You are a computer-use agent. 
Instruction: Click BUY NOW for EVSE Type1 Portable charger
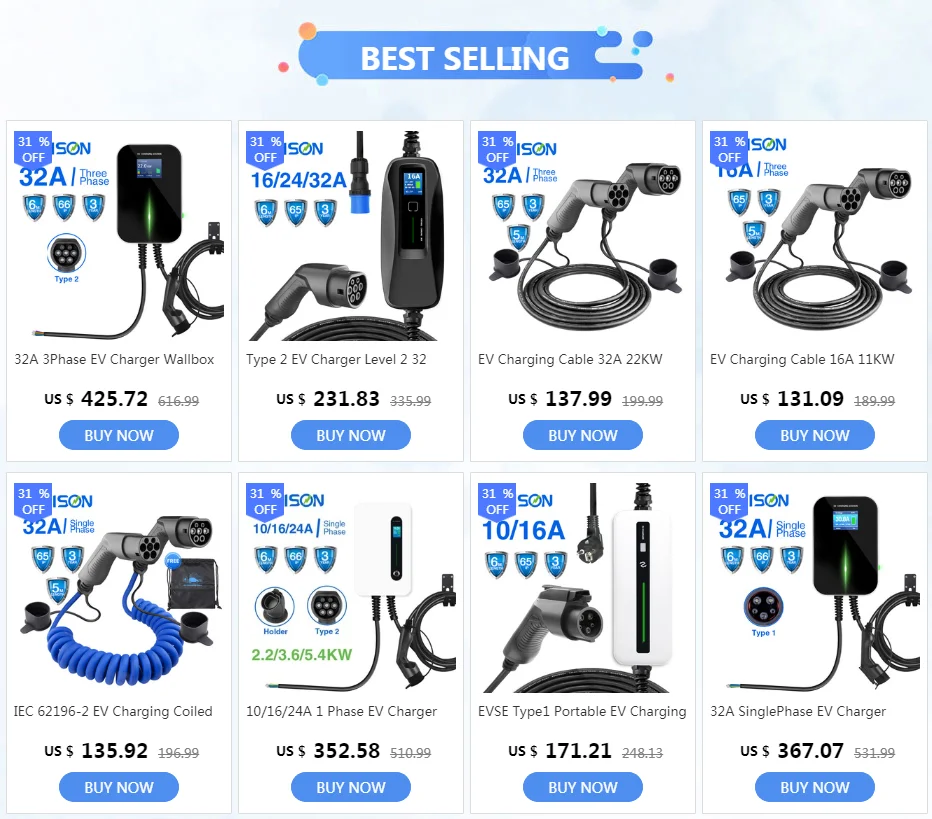point(582,787)
